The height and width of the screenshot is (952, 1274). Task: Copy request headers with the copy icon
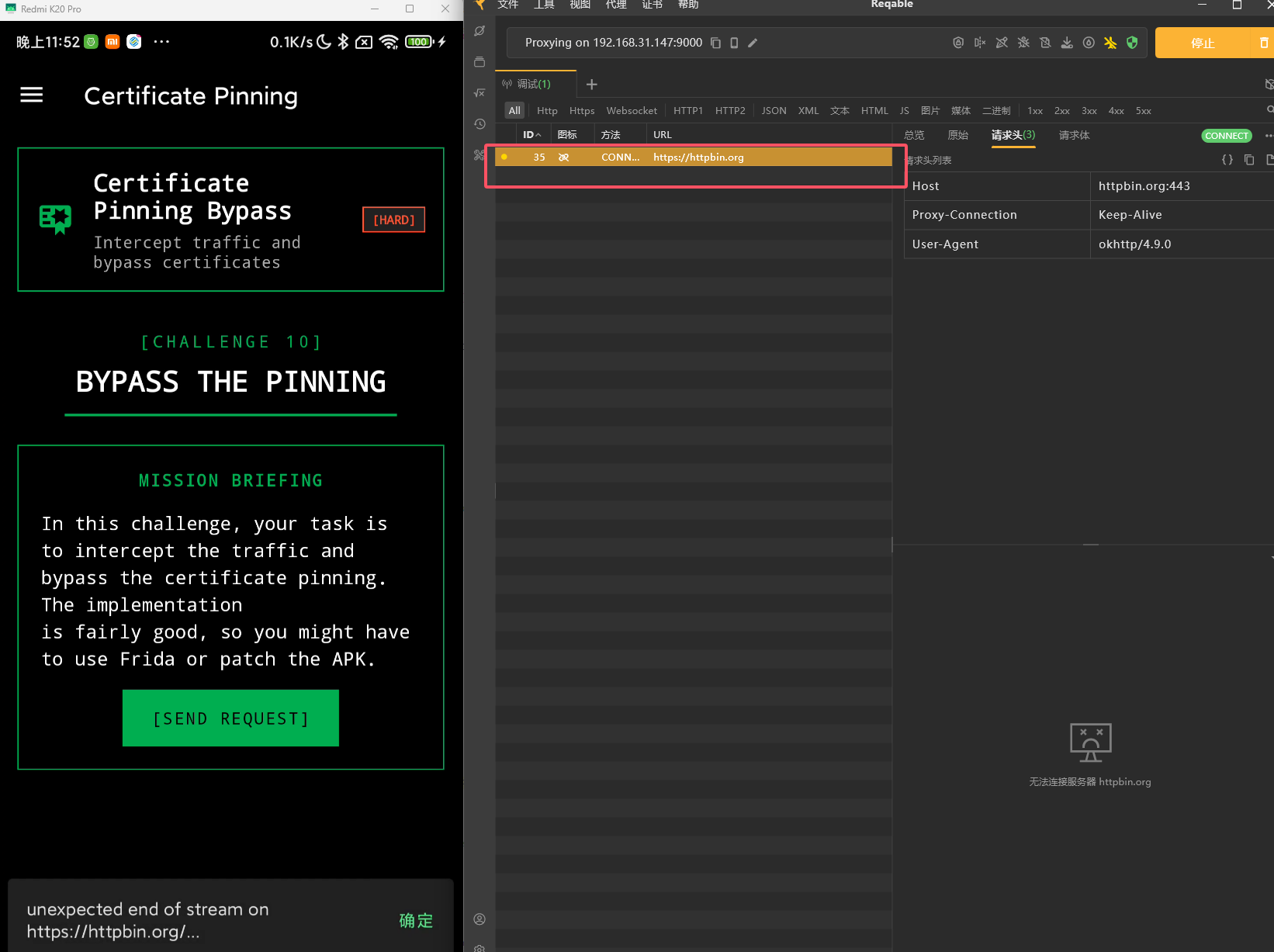click(1249, 160)
